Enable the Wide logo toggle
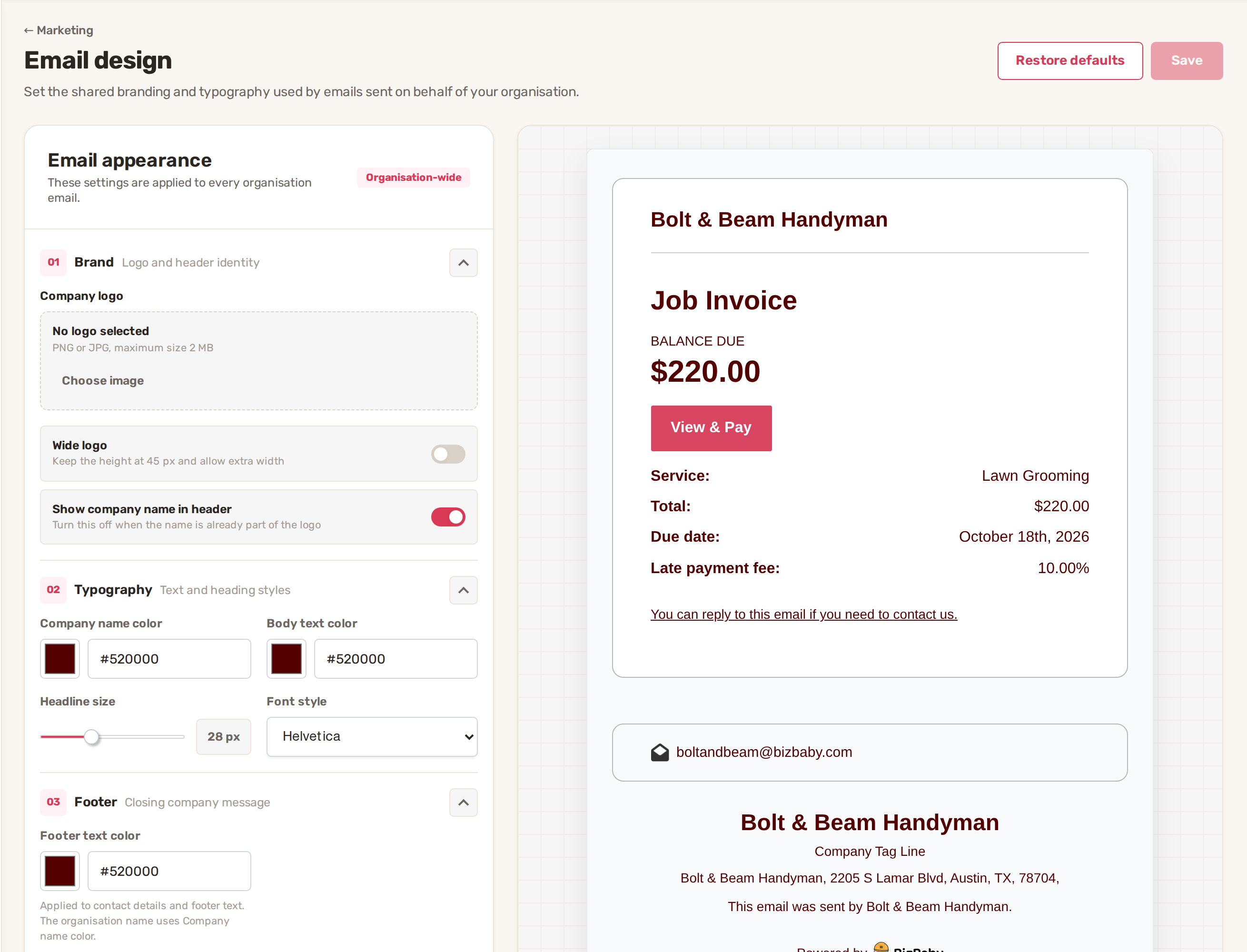The height and width of the screenshot is (952, 1247). [x=448, y=454]
